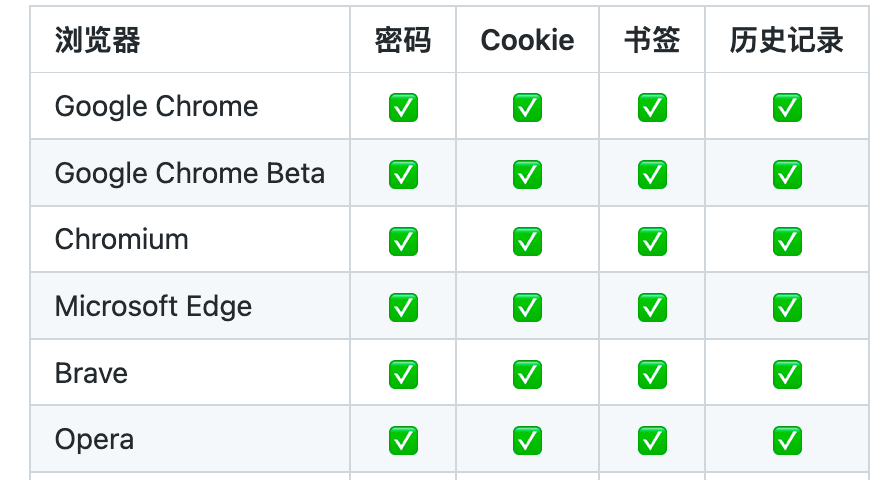Click Chromium's password (密码) checkmark
This screenshot has width=890, height=480.
pos(403,241)
